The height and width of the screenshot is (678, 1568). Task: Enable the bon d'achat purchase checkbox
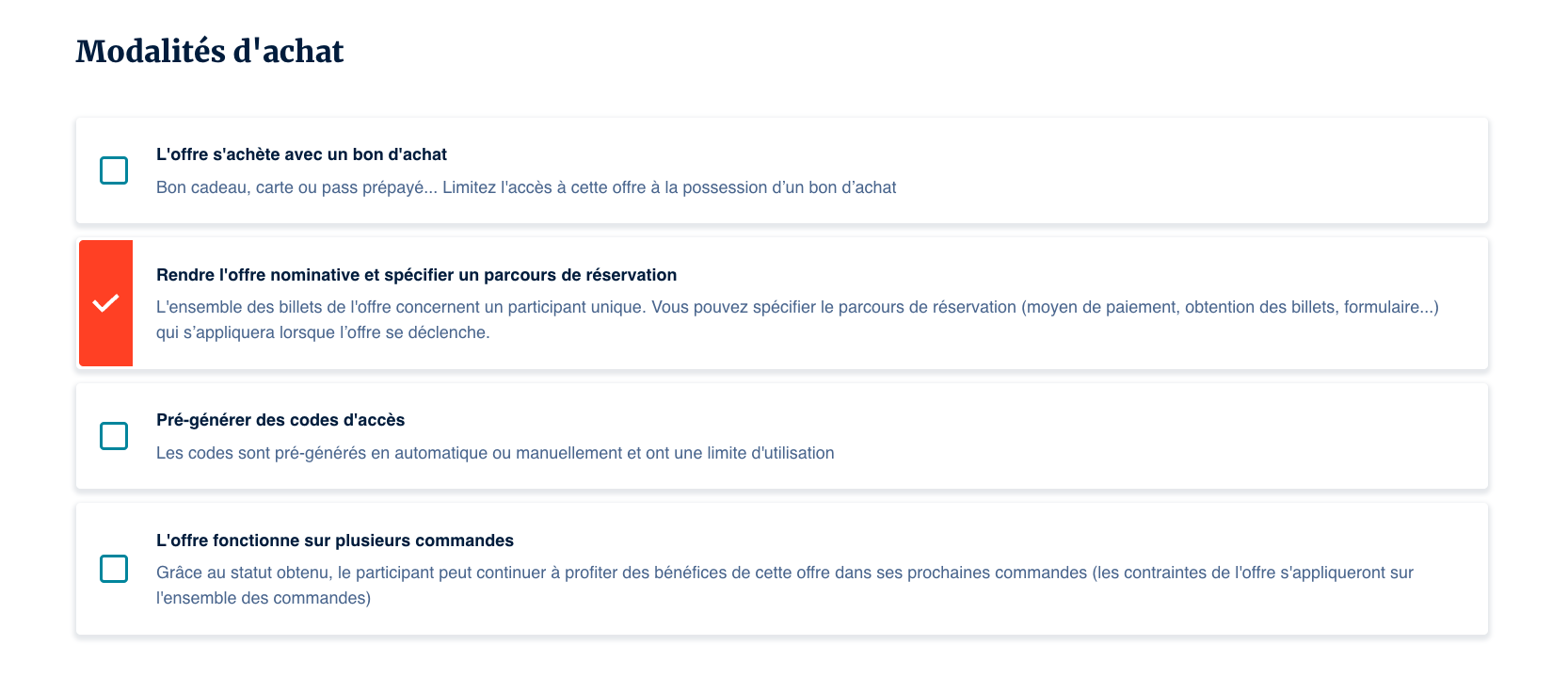coord(114,170)
